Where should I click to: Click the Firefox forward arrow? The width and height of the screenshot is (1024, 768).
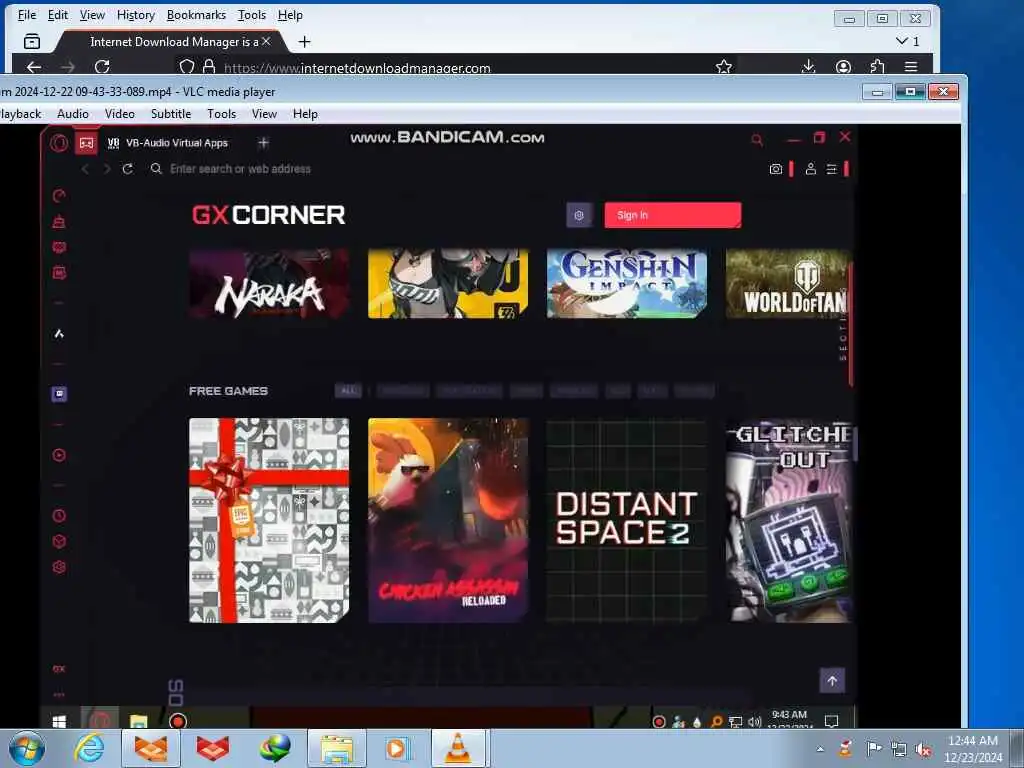(67, 67)
